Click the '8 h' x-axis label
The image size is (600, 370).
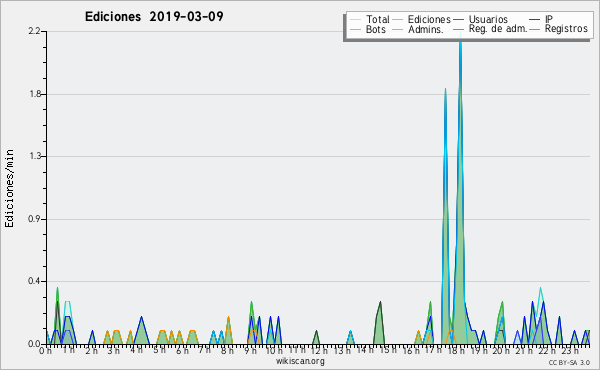pyautogui.click(x=227, y=351)
